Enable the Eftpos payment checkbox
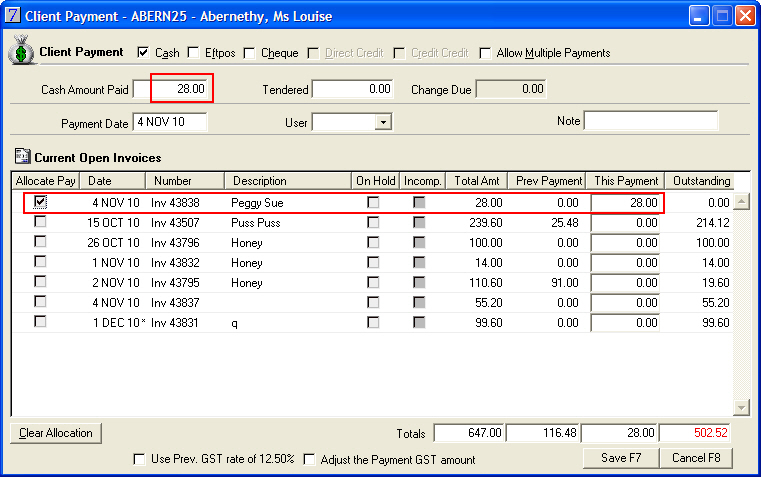The height and width of the screenshot is (477, 761). pyautogui.click(x=193, y=52)
